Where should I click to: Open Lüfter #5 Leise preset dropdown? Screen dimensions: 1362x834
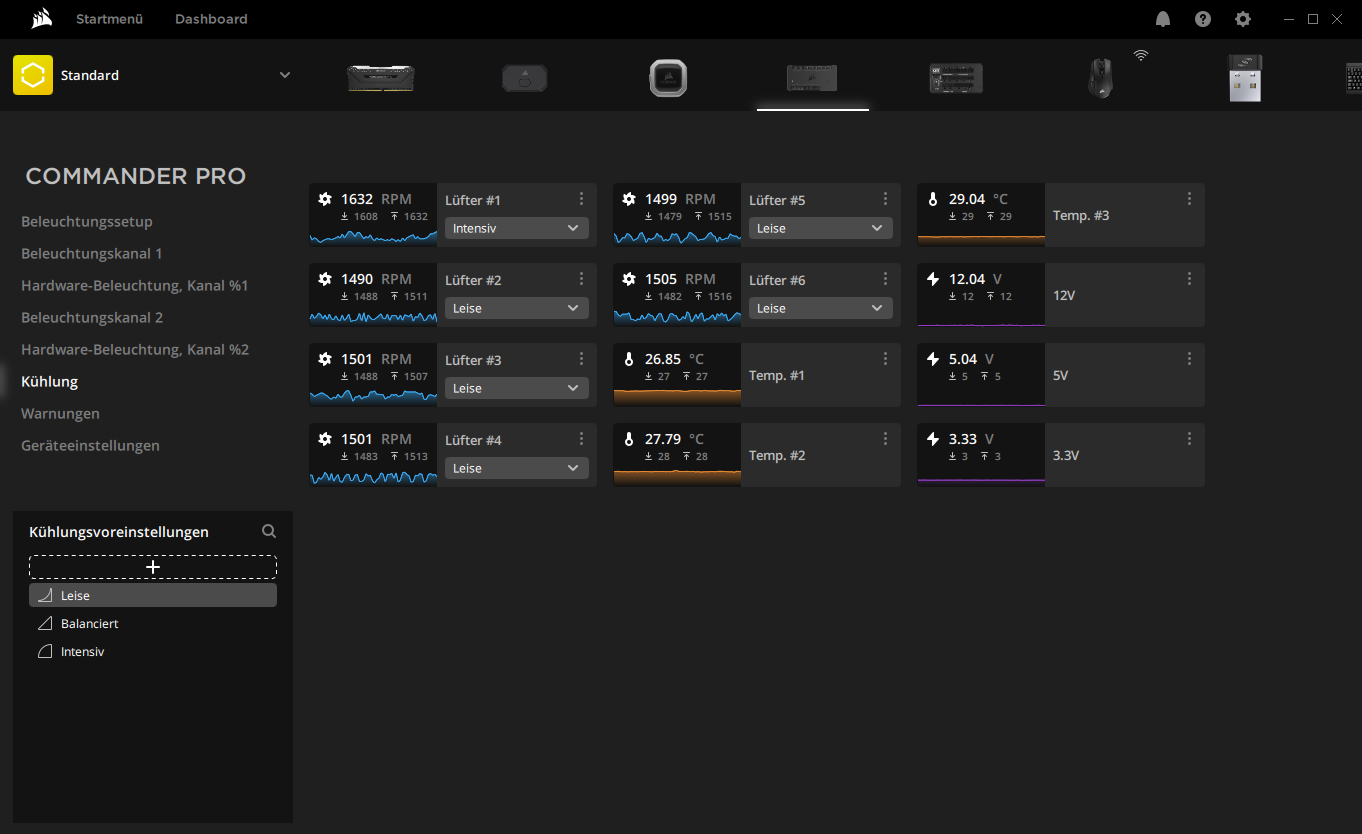tap(821, 228)
